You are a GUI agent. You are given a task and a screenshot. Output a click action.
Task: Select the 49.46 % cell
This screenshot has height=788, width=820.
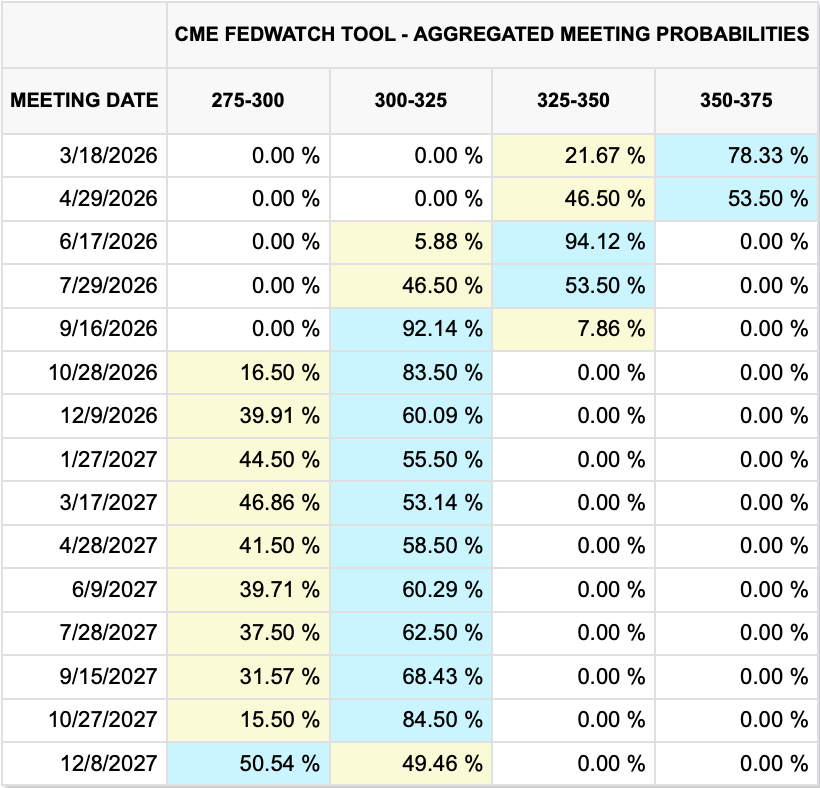pyautogui.click(x=410, y=764)
